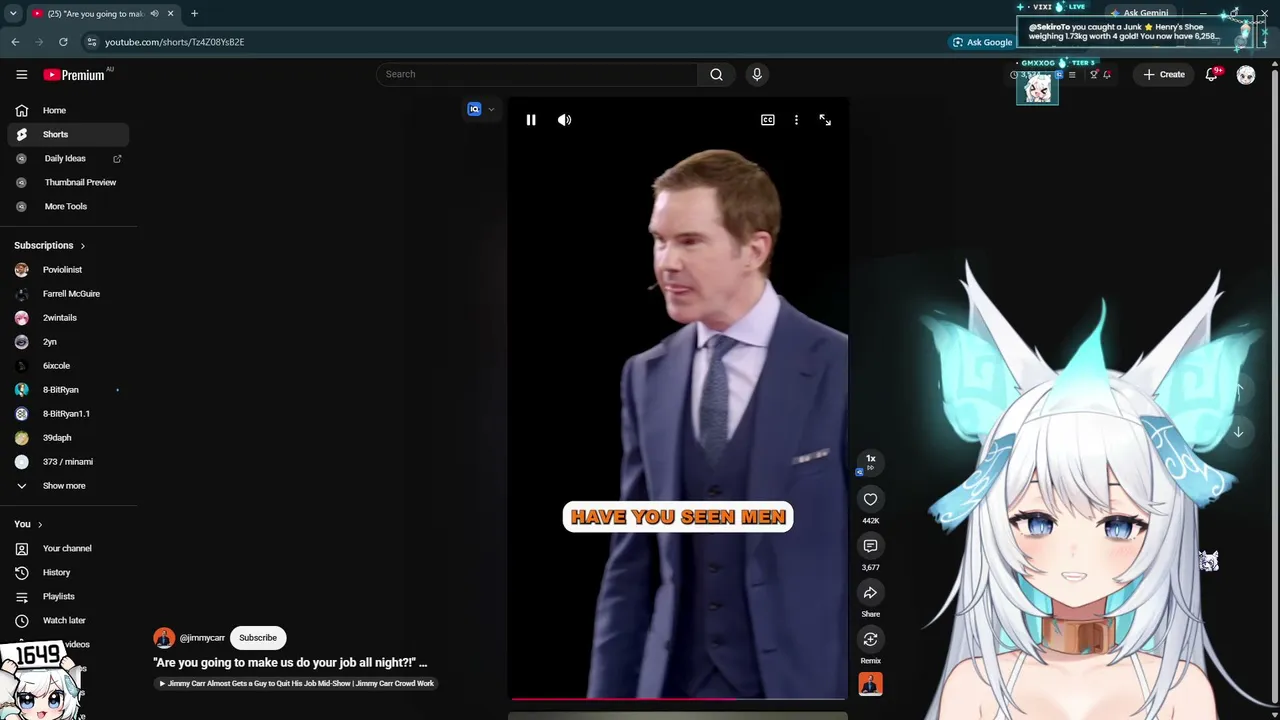Open the extension trophy icon near Create
Viewport: 1280px width, 720px height.
[x=1094, y=75]
